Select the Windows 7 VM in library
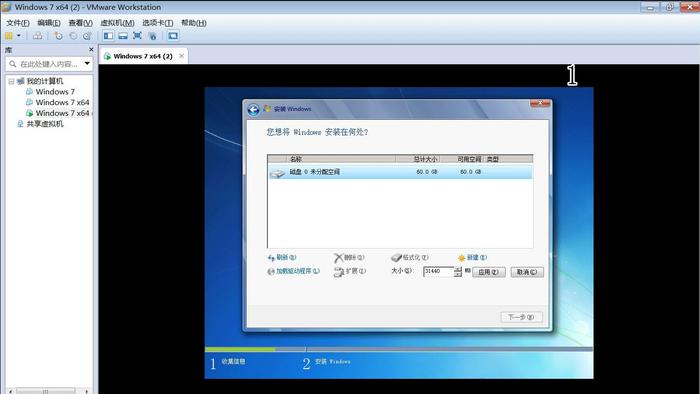Screen dimensions: 700x394 [55, 91]
